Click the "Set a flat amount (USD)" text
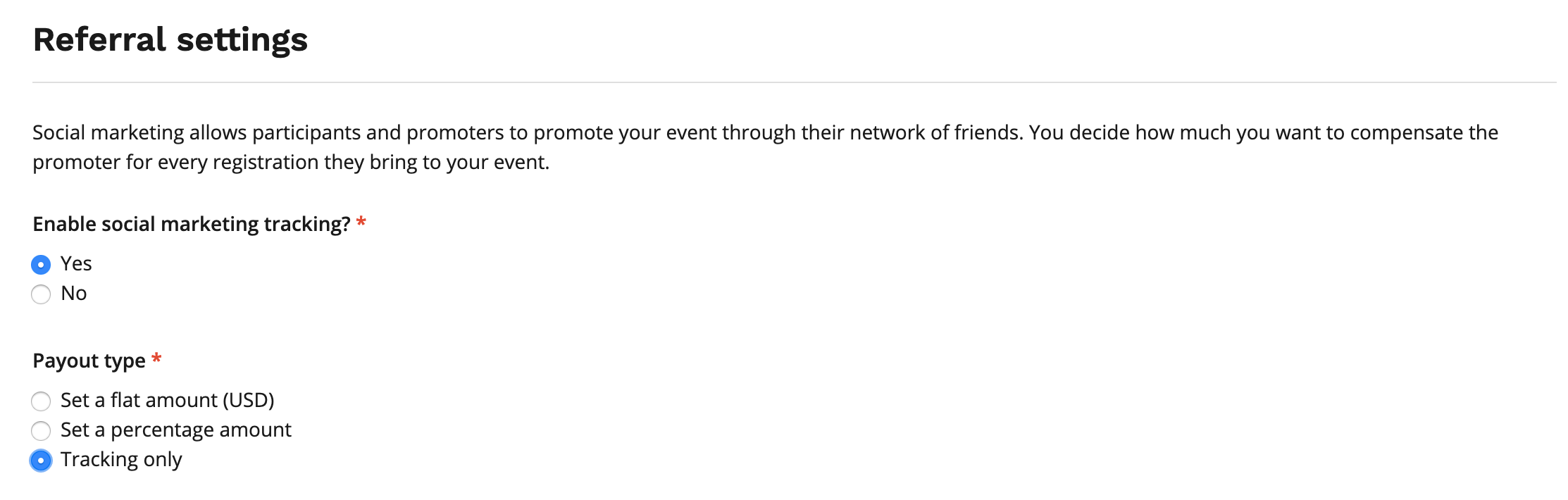Image resolution: width=1568 pixels, height=500 pixels. [x=168, y=401]
